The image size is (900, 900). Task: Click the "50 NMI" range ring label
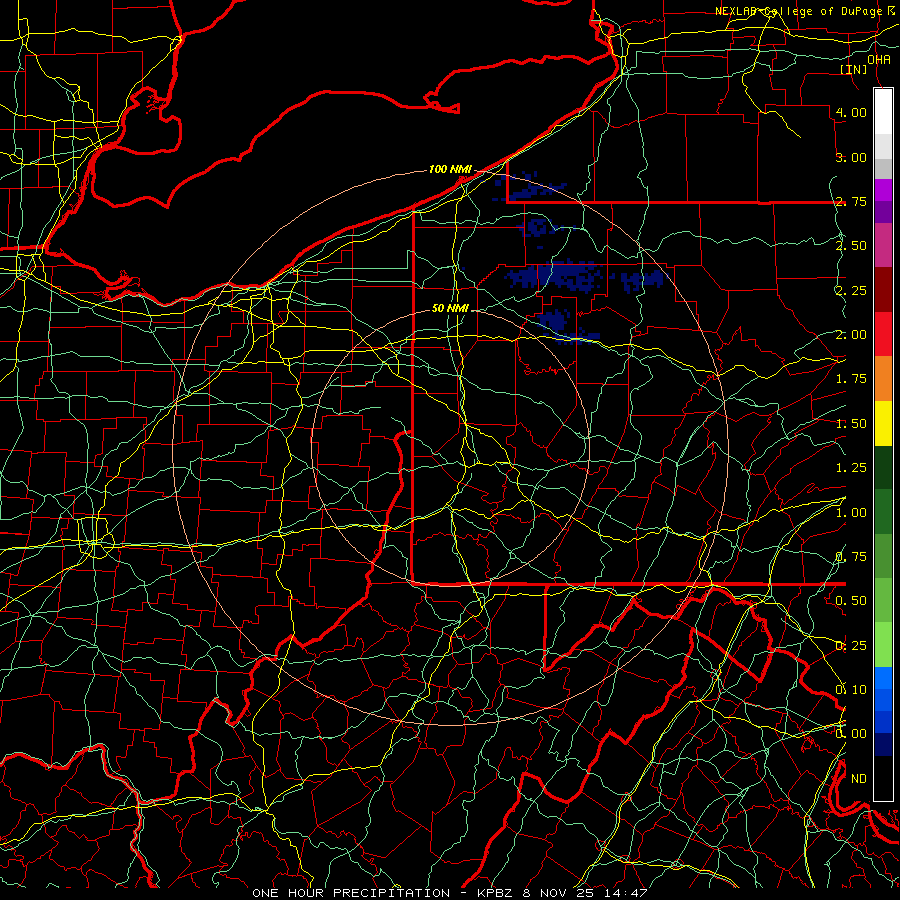[x=450, y=309]
